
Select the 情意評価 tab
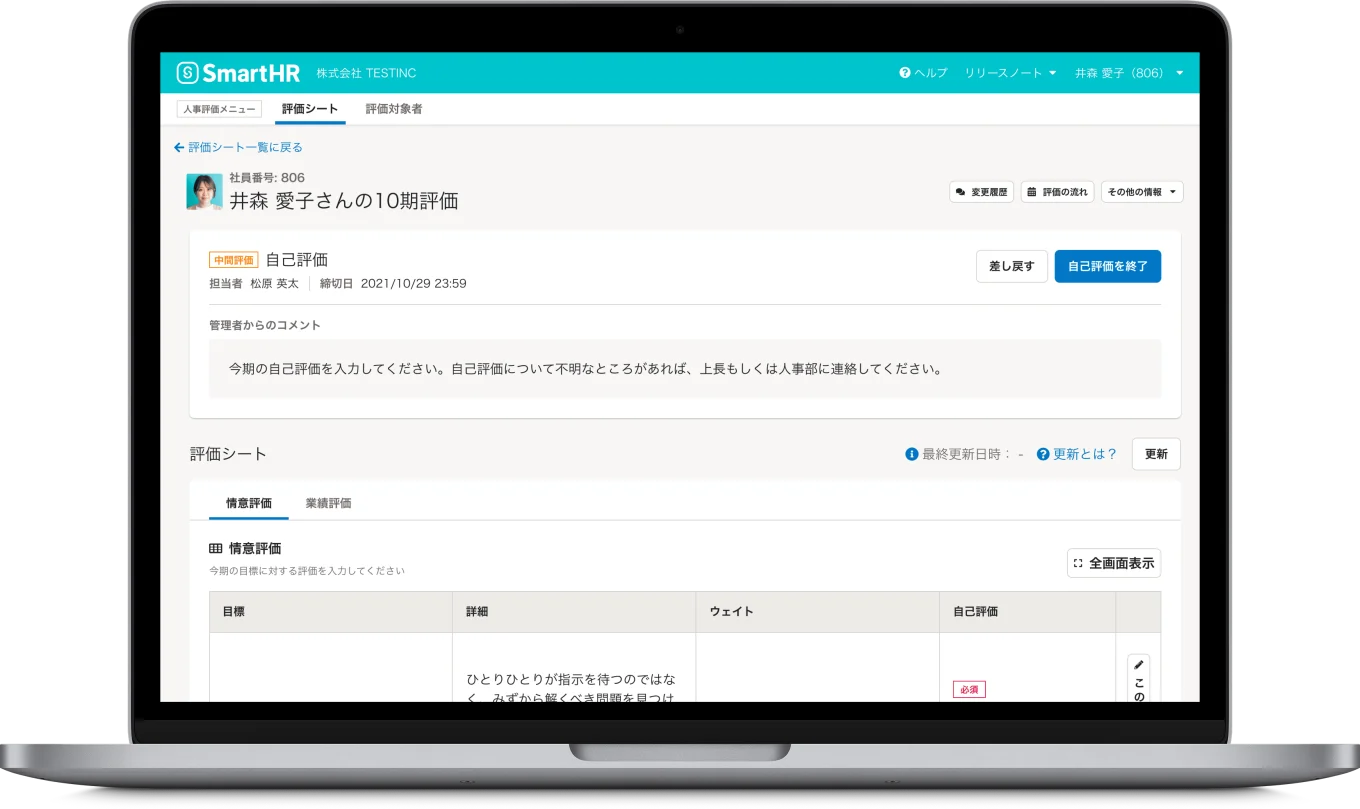(249, 503)
